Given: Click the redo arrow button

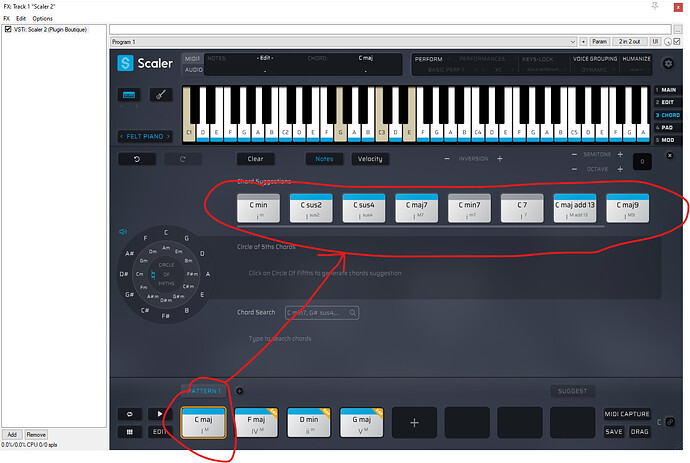Looking at the screenshot, I should [x=183, y=159].
